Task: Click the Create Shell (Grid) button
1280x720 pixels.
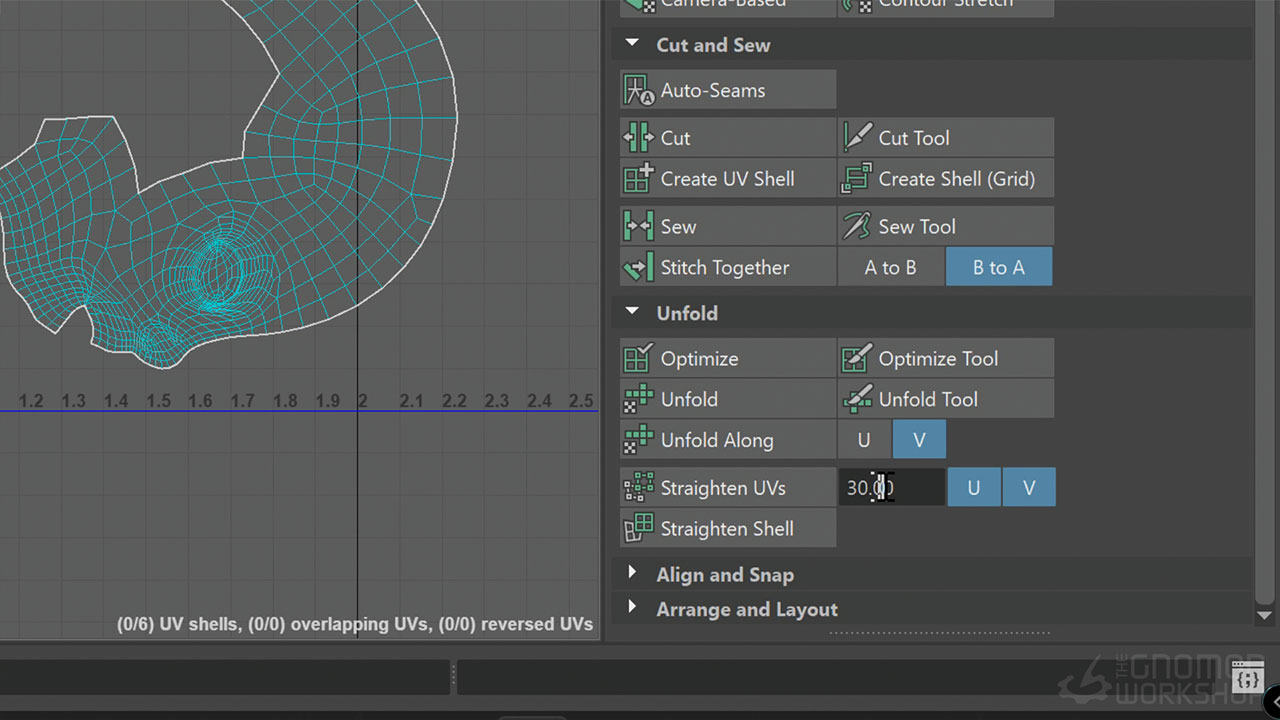Action: coord(945,179)
